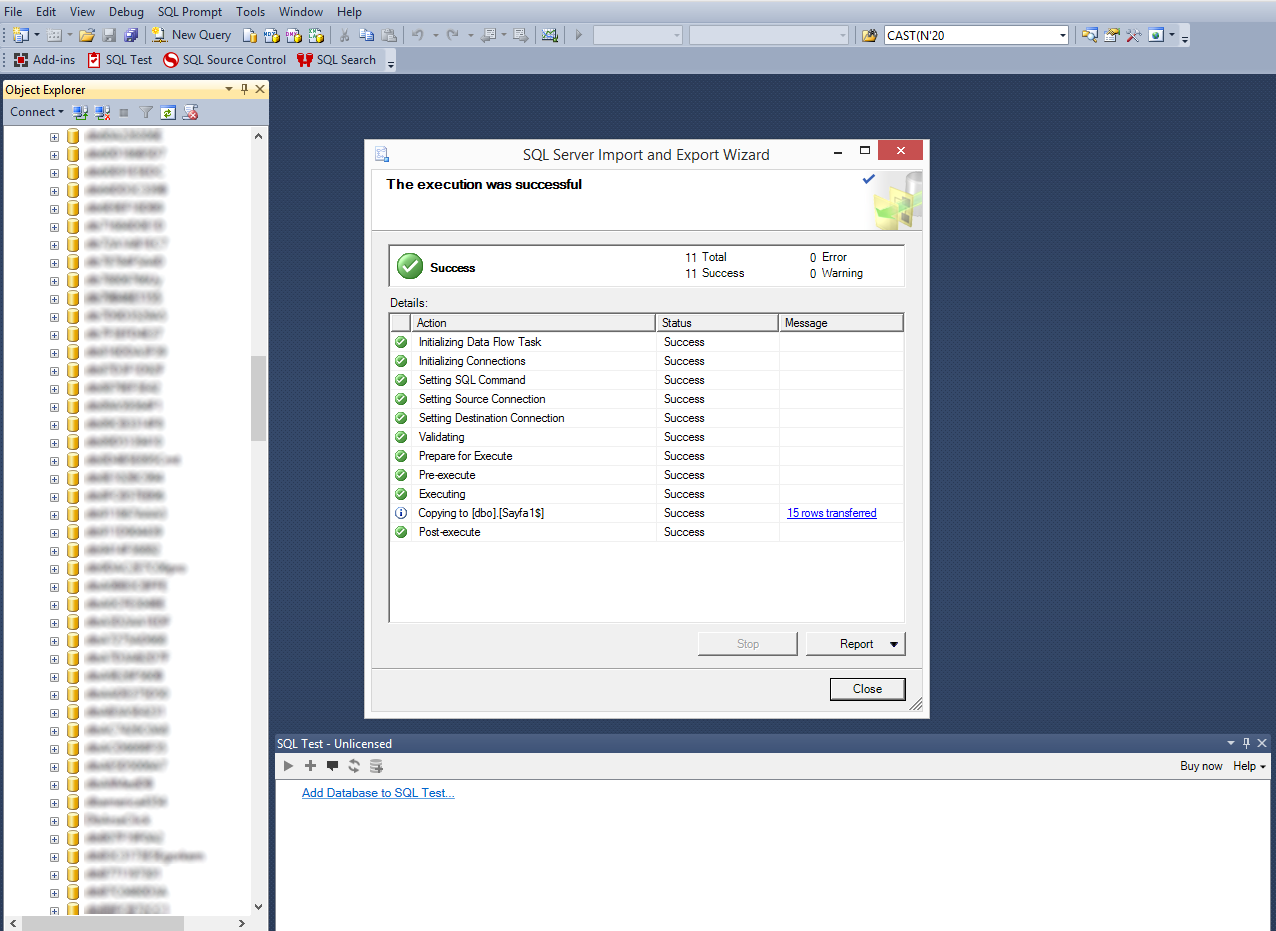Click the Add-ins toolbar icon

click(44, 60)
